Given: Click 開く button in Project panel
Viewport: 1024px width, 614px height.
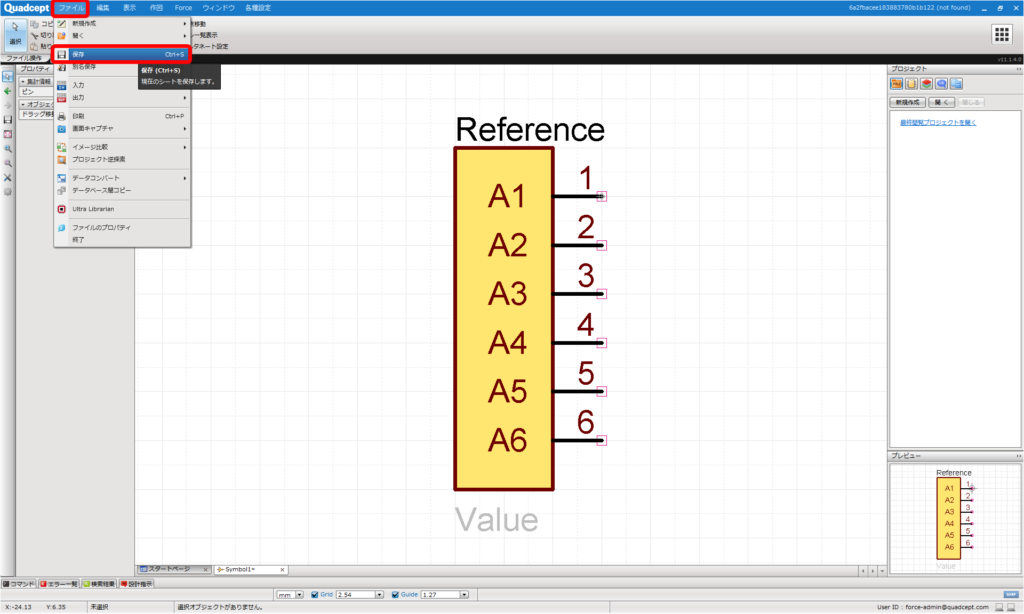Looking at the screenshot, I should pos(942,103).
